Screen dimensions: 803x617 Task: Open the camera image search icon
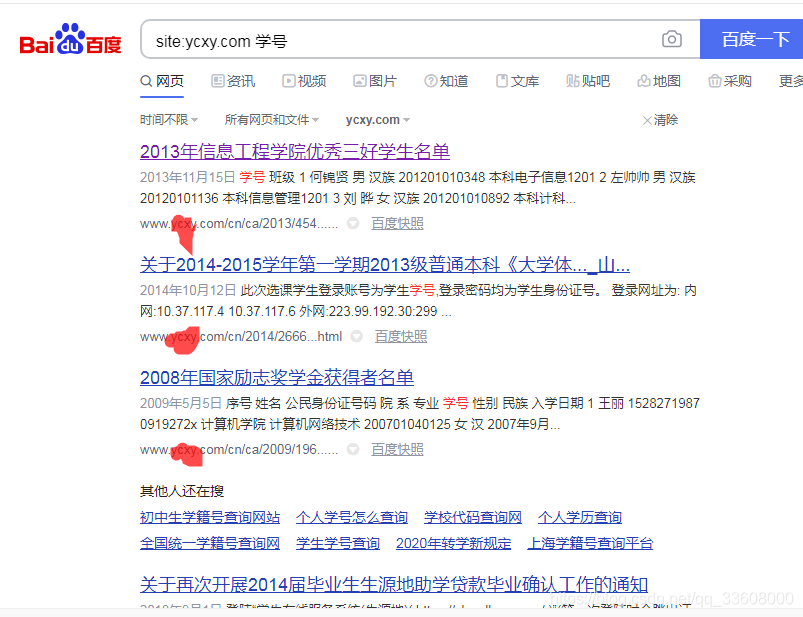click(670, 38)
